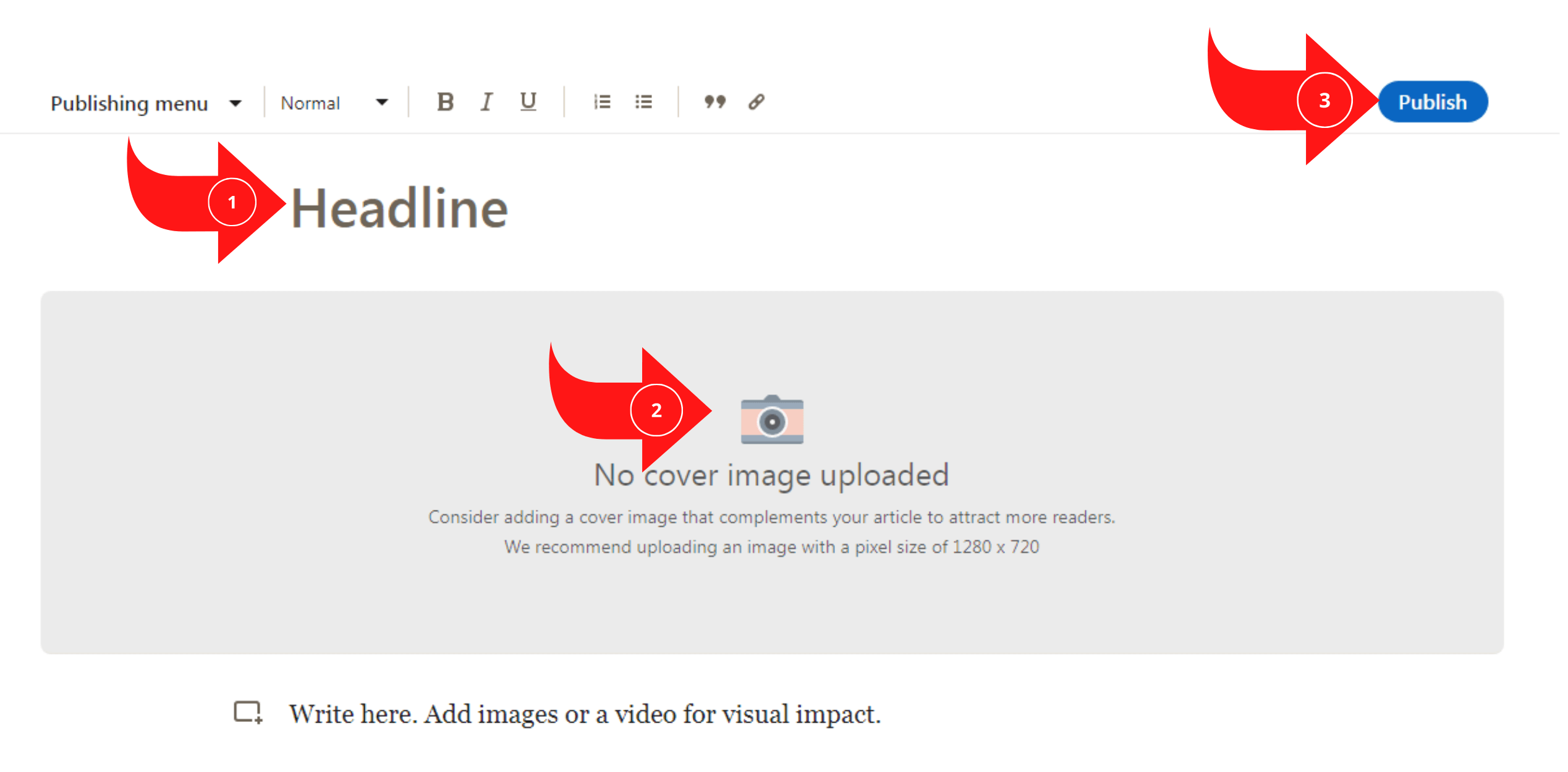Screen dimensions: 1568x772
Task: Expand the Normal text style dropdown
Action: pos(311,103)
